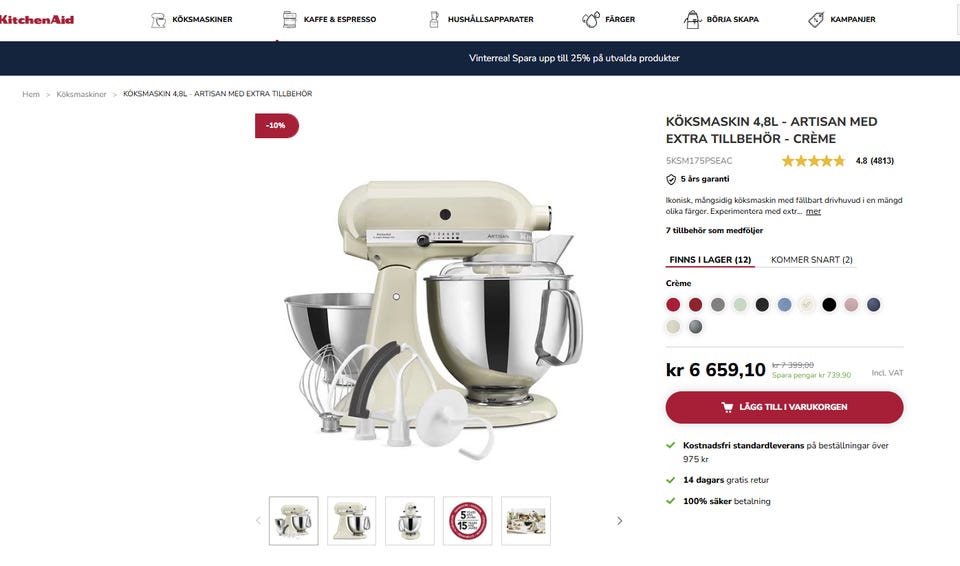Show previous product thumbnails with left arrow
This screenshot has height=566, width=960.
(x=258, y=521)
